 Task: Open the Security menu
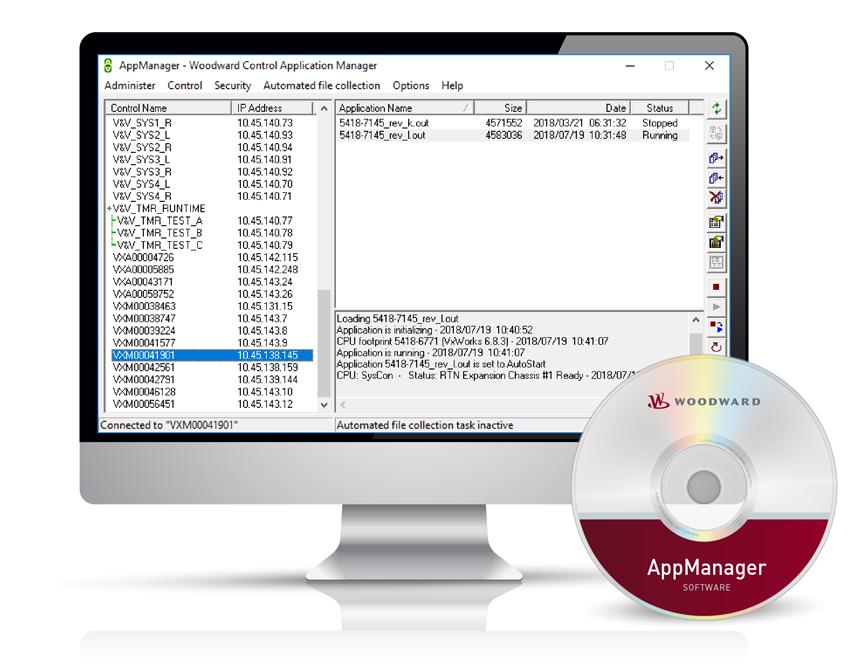coord(233,86)
